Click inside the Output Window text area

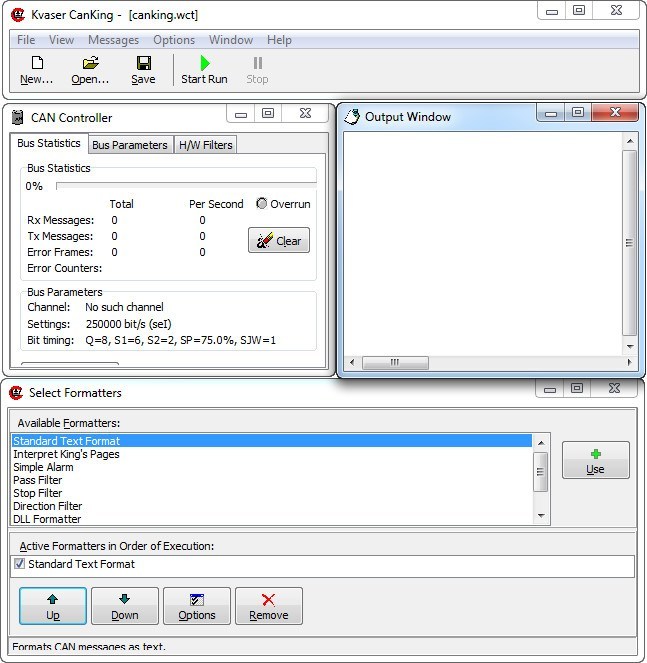click(x=483, y=244)
